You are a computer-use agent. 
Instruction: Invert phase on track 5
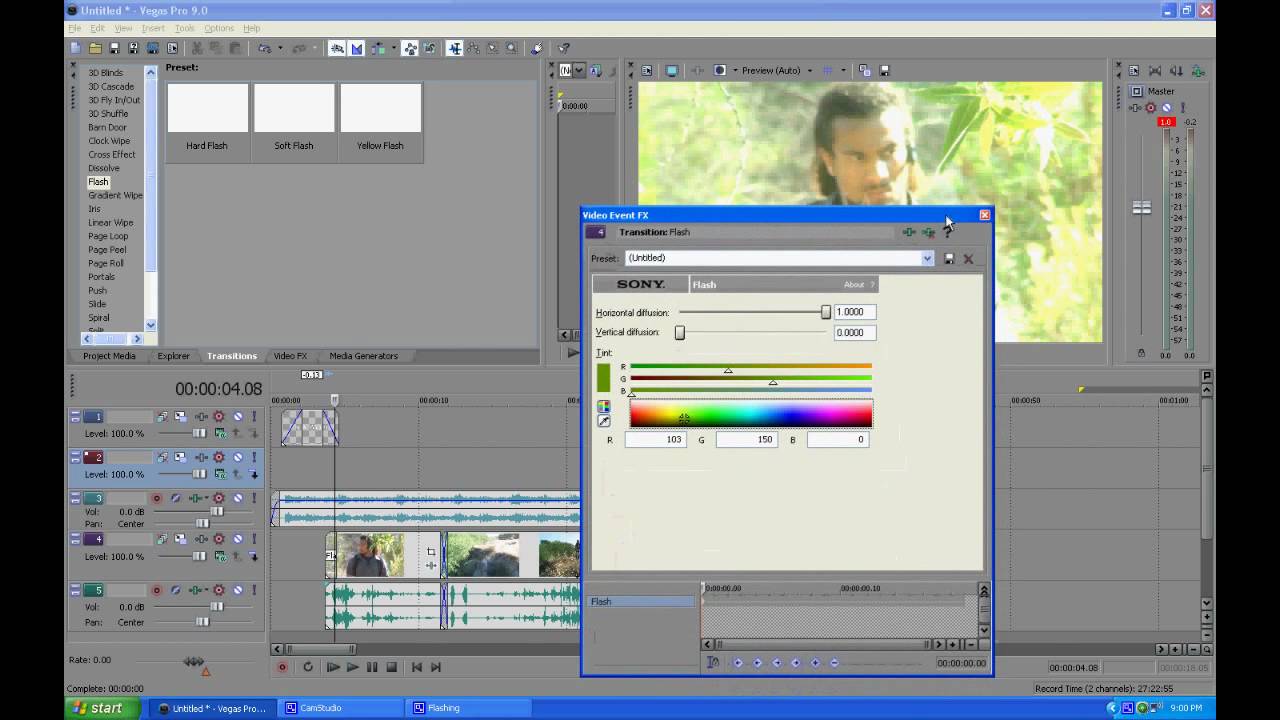[x=175, y=590]
